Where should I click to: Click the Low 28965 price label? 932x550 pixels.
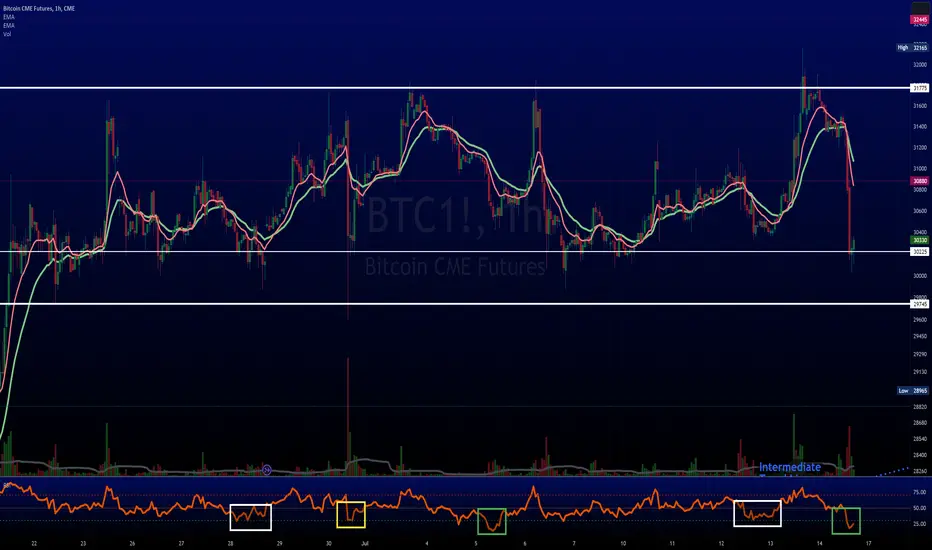click(x=912, y=391)
